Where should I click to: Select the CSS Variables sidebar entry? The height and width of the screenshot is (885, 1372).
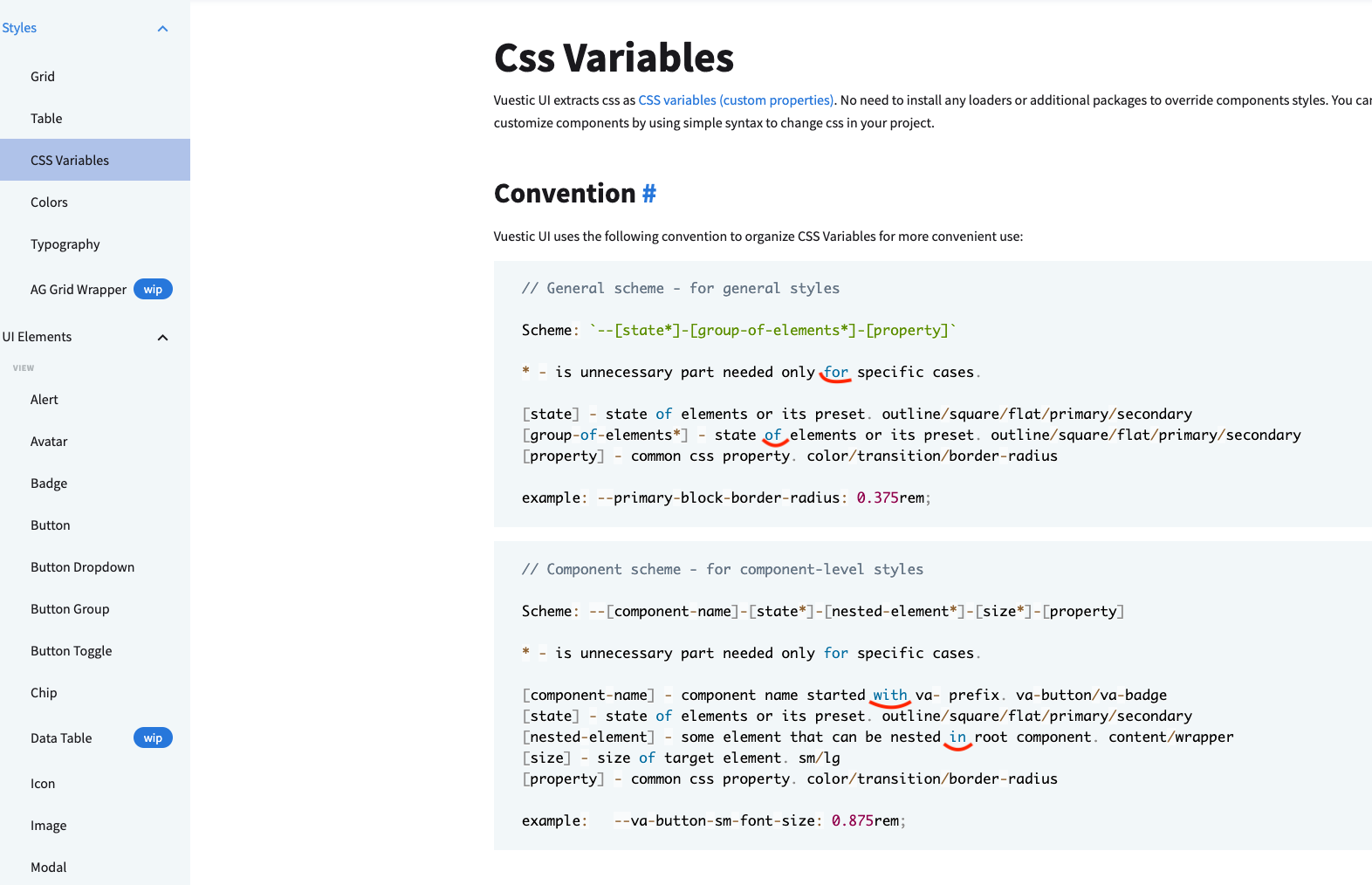69,160
